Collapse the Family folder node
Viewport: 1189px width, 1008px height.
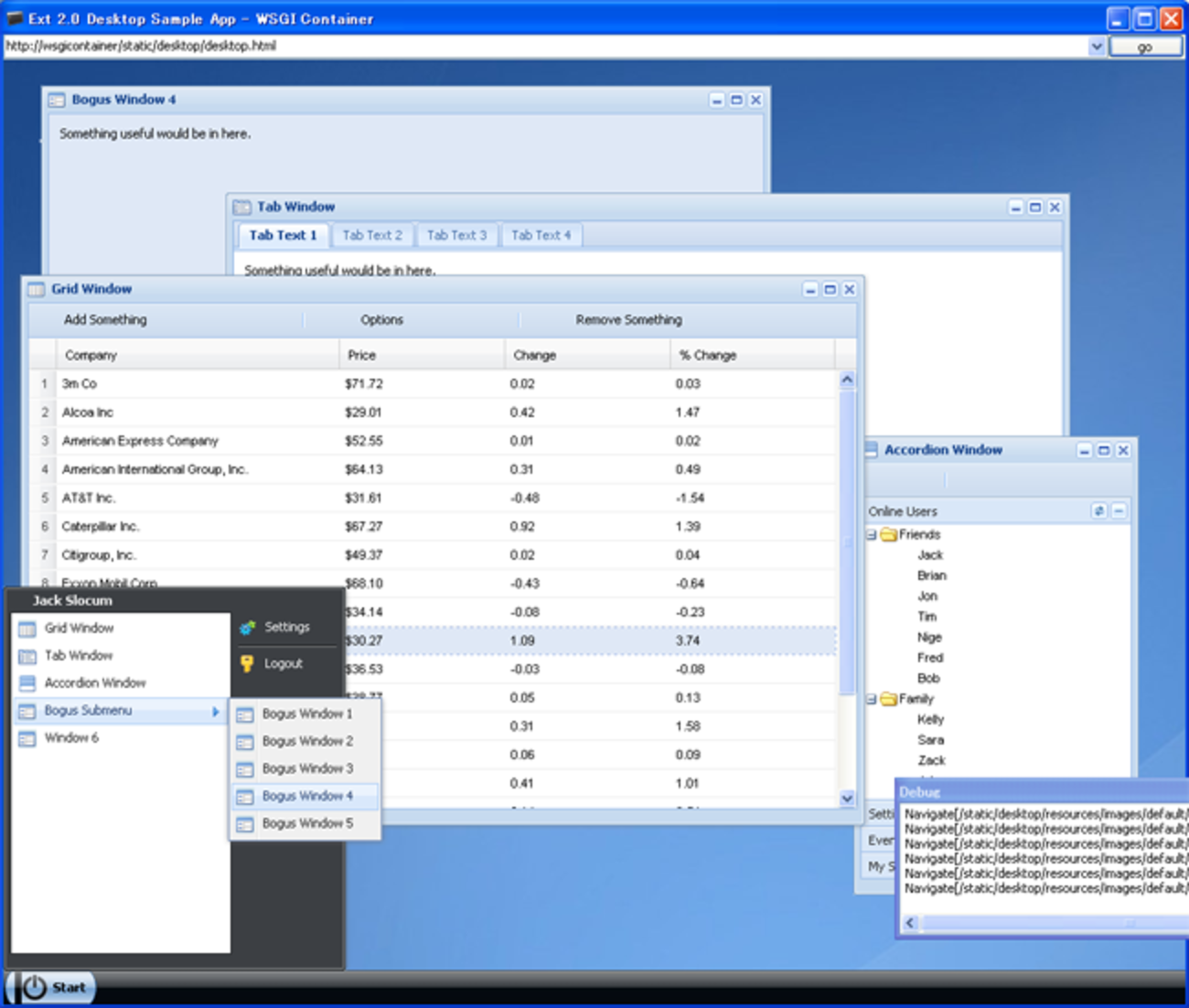872,700
